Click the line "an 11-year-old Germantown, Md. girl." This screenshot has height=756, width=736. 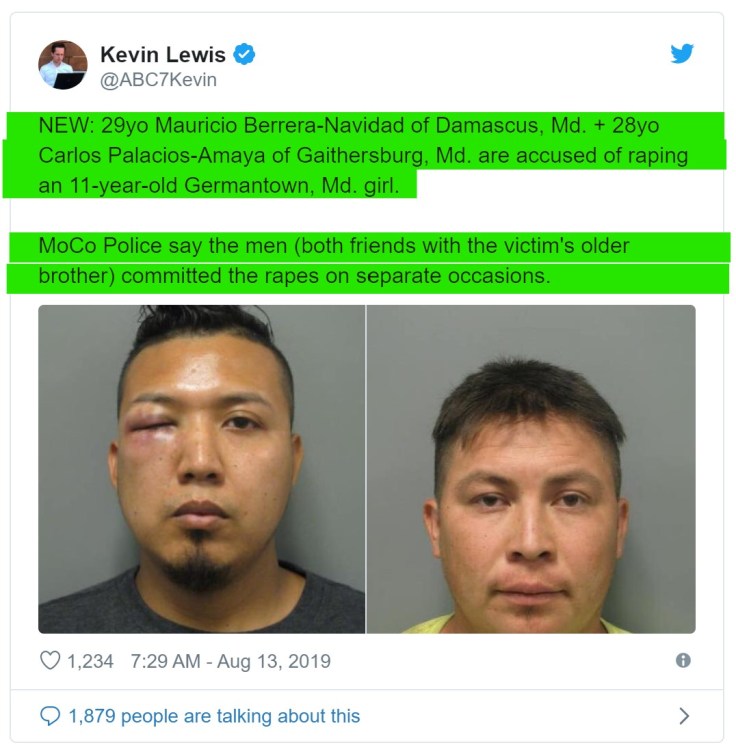(x=219, y=185)
